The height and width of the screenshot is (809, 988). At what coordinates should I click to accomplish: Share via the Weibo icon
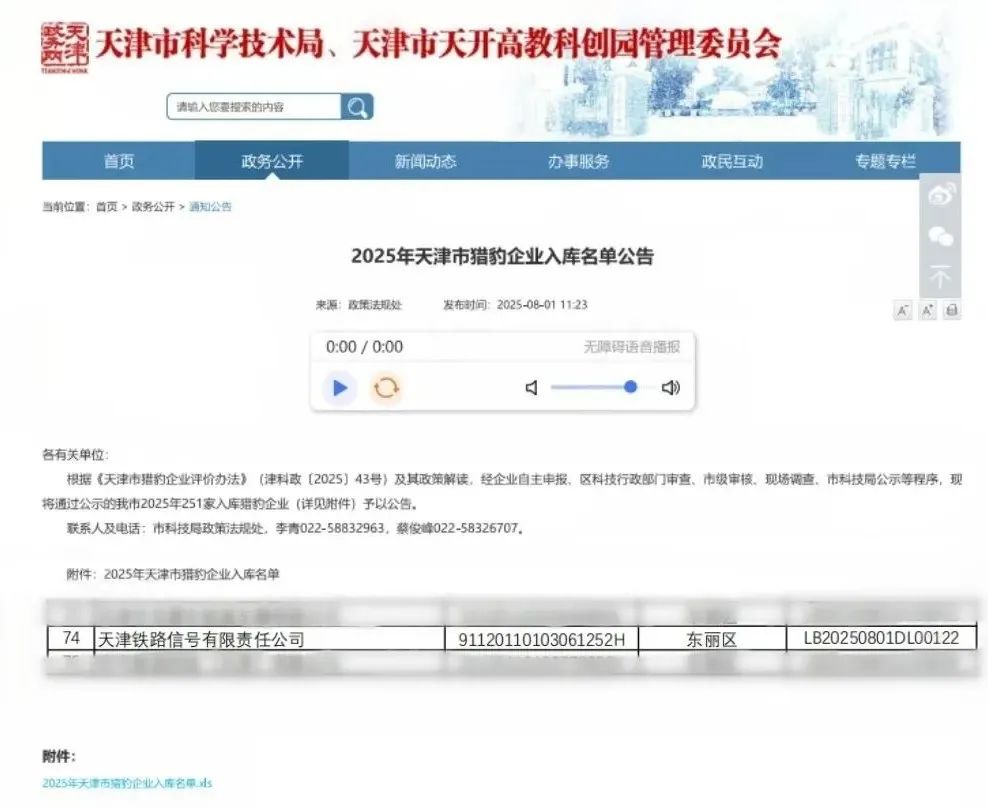[941, 195]
